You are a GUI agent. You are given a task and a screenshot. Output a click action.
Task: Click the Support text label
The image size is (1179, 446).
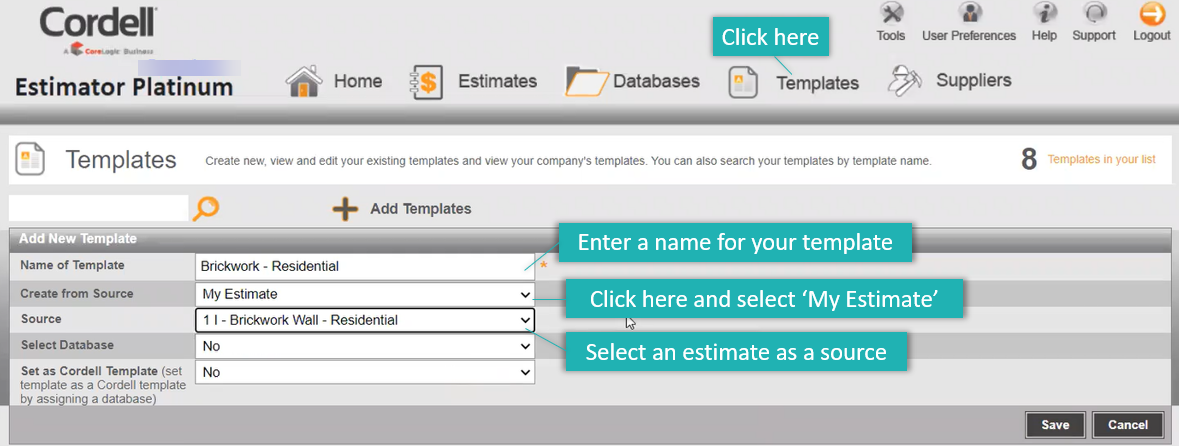1094,35
